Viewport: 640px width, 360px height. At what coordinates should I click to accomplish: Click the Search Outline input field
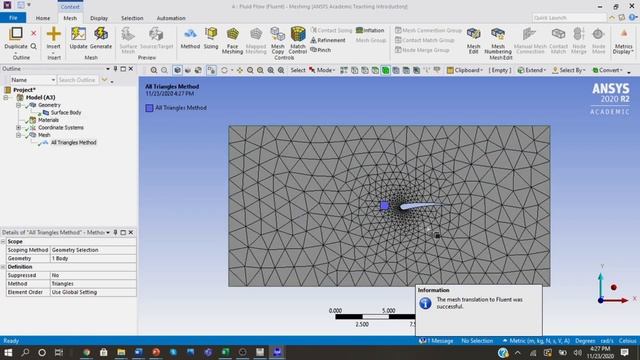click(78, 80)
